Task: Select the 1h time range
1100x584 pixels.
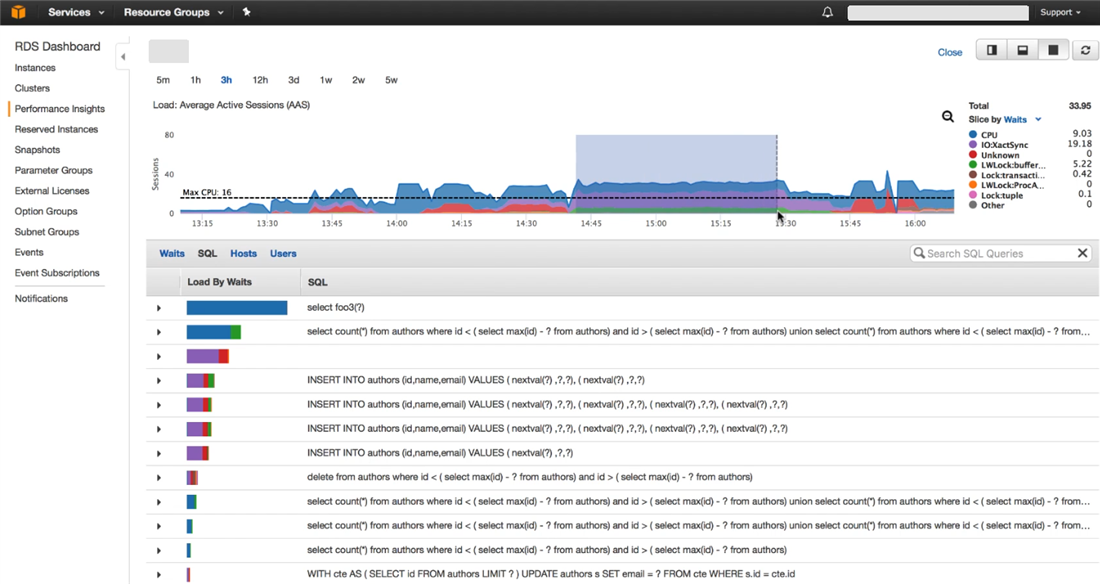Action: (196, 80)
